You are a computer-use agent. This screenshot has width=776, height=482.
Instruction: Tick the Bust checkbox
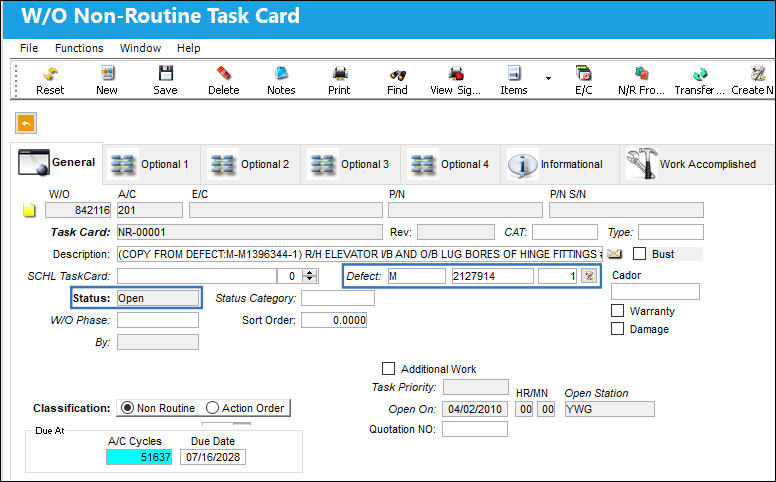639,254
